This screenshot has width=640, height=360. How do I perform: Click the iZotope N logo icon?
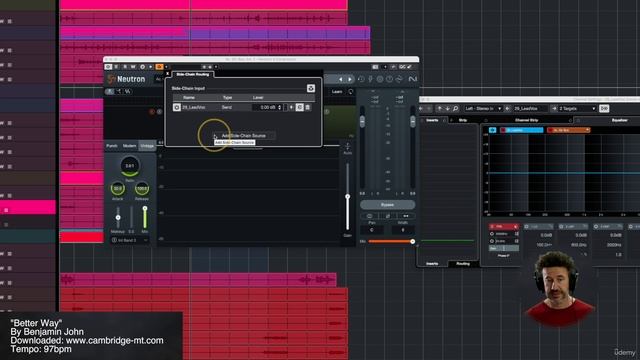pos(413,79)
